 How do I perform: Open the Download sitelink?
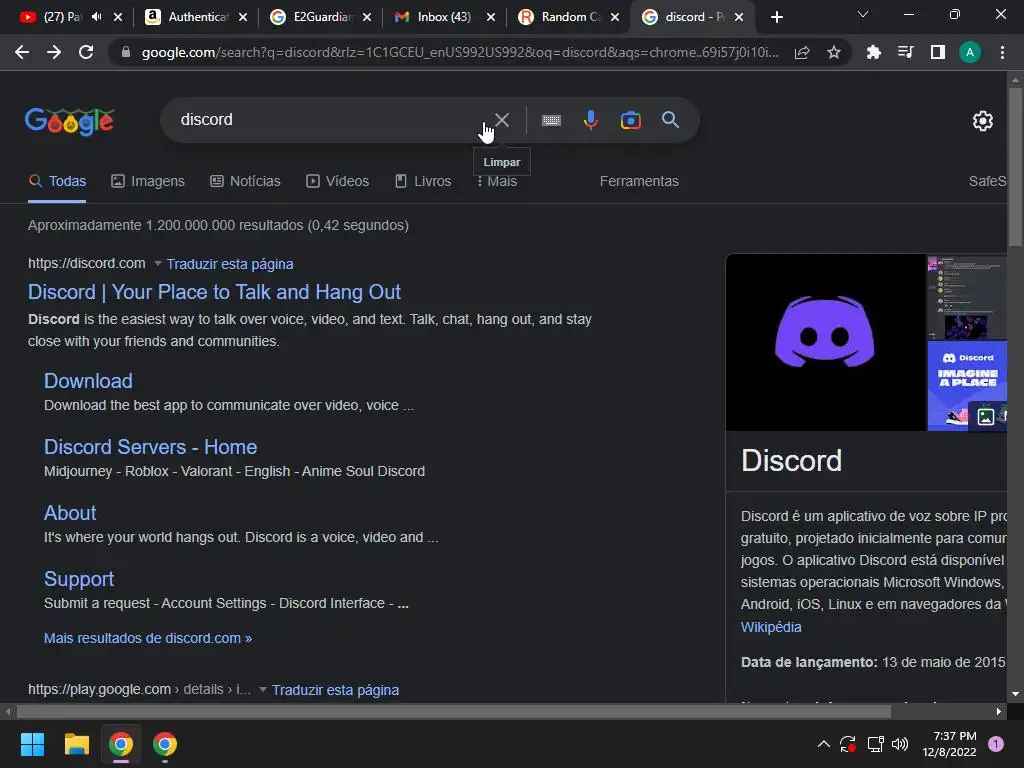[88, 381]
